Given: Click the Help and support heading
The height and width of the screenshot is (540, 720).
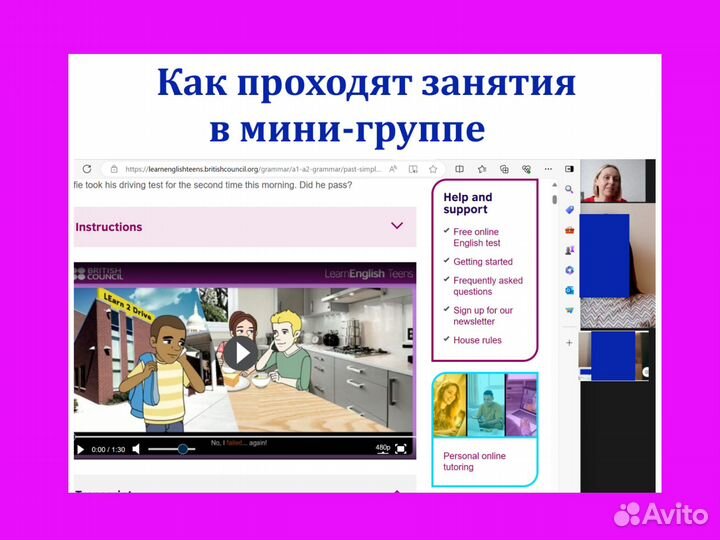Looking at the screenshot, I should (467, 203).
